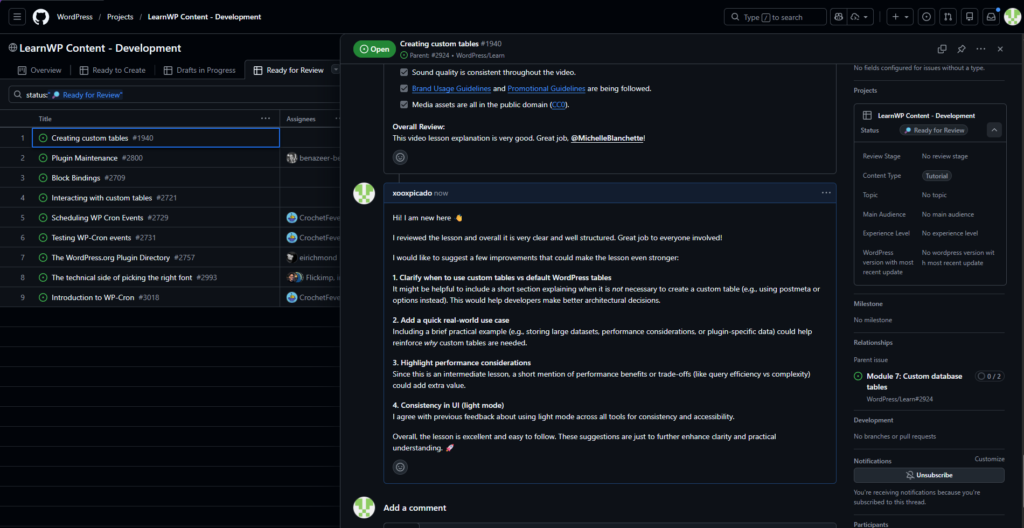Open Plugin Maintenance #2800 issue
1024x528 pixels.
[x=97, y=158]
